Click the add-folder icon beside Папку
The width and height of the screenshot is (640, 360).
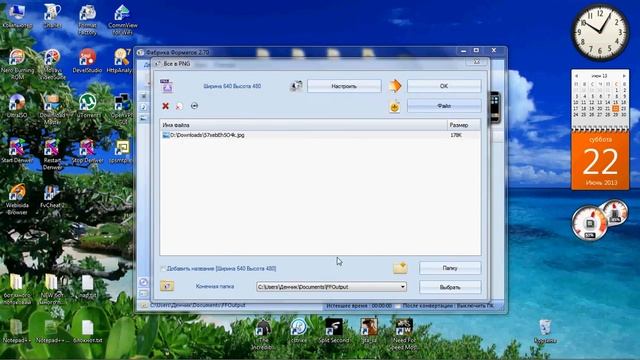point(400,268)
